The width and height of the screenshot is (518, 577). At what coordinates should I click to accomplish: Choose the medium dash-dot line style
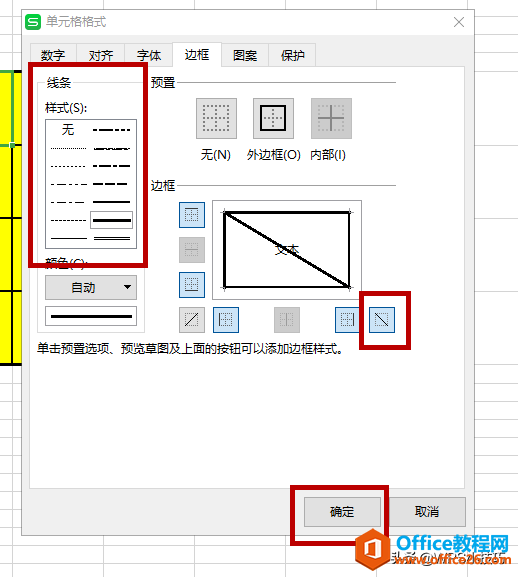coord(111,166)
